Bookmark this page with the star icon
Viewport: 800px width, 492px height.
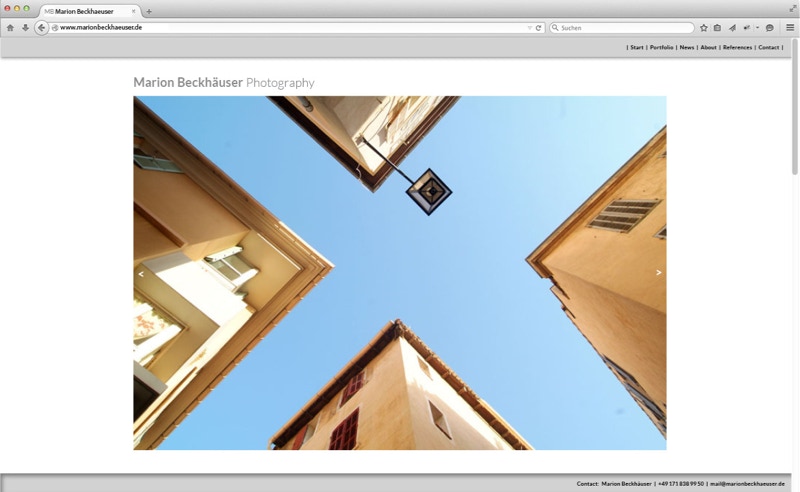(703, 28)
